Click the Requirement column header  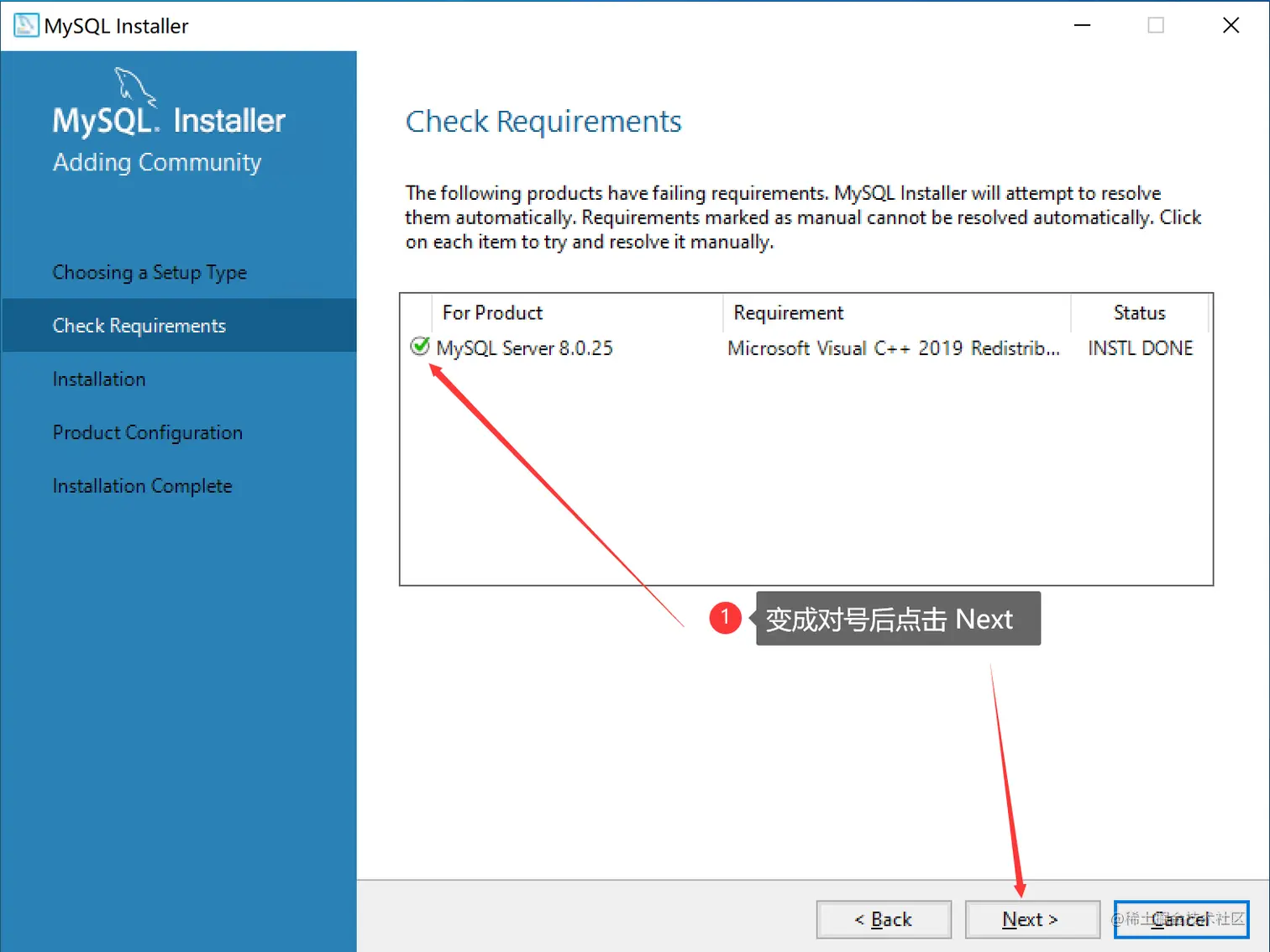(x=896, y=312)
